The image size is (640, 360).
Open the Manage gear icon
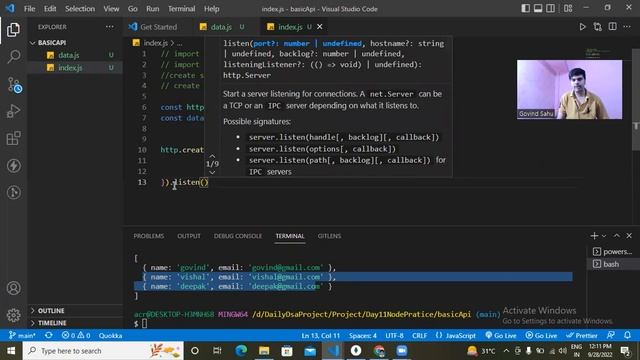[x=13, y=315]
